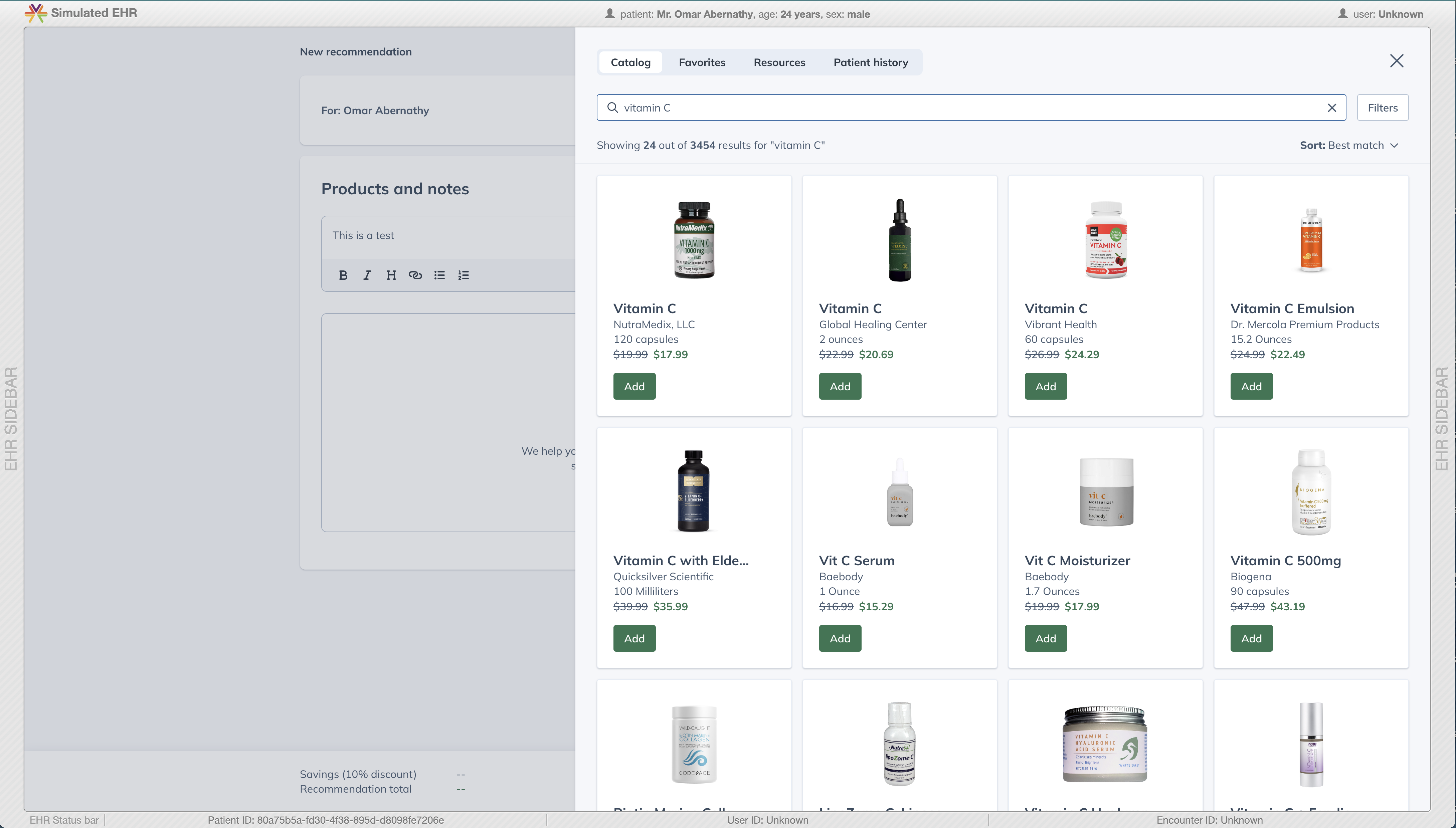Screen dimensions: 1456x828
Task: Insert numbered list in notes editor
Action: [x=464, y=275]
